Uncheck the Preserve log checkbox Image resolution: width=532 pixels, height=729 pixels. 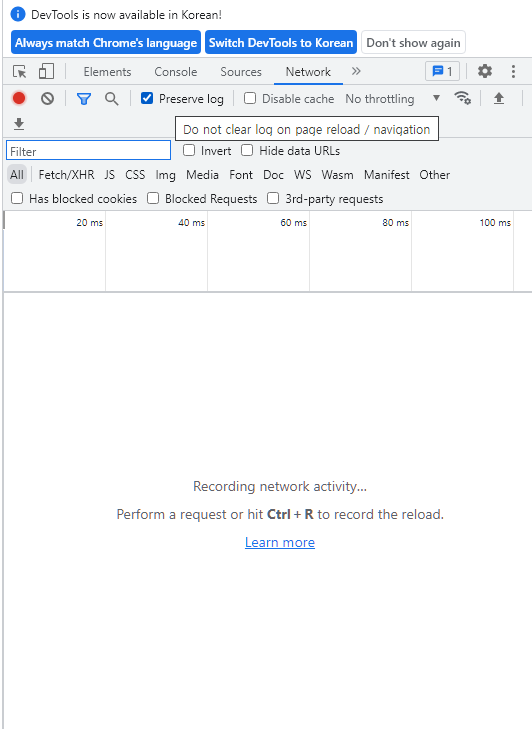pos(147,98)
